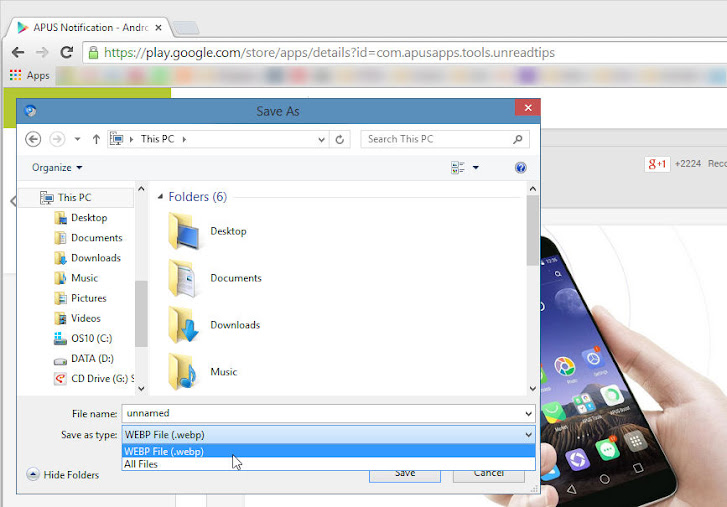727x507 pixels.
Task: Click navigation pane scroll down arrow
Action: coord(141,388)
